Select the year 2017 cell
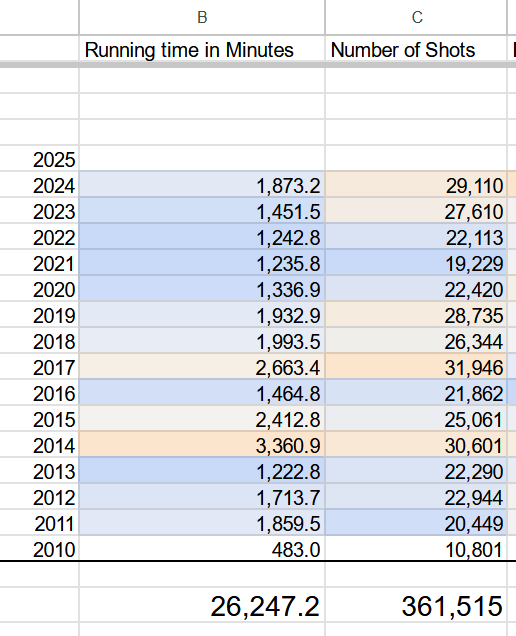 pos(39,367)
